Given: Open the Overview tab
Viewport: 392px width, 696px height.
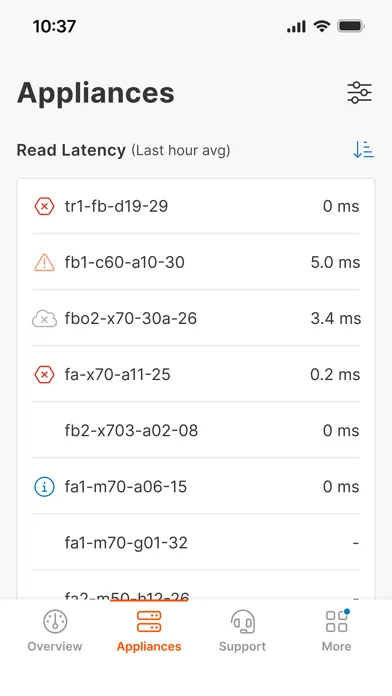Looking at the screenshot, I should coord(55,630).
